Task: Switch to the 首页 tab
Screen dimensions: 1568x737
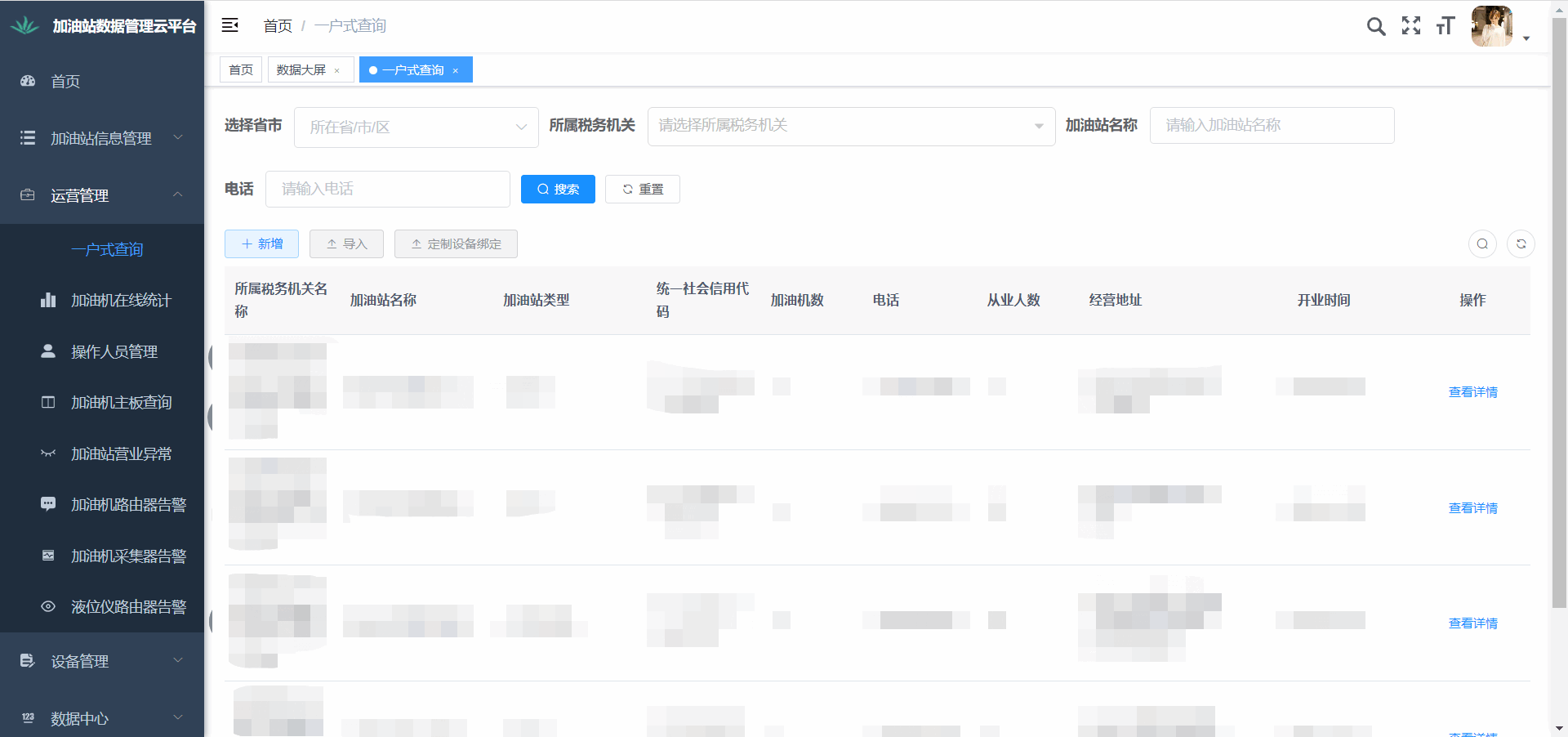Action: tap(241, 70)
